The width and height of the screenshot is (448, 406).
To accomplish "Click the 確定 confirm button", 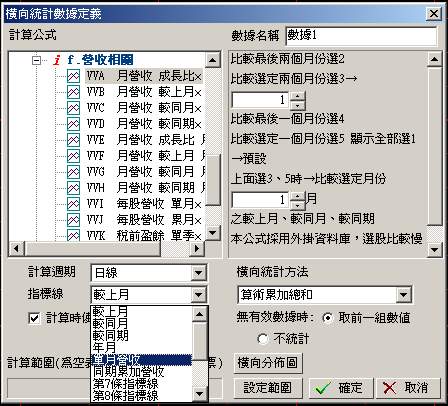I will (341, 388).
